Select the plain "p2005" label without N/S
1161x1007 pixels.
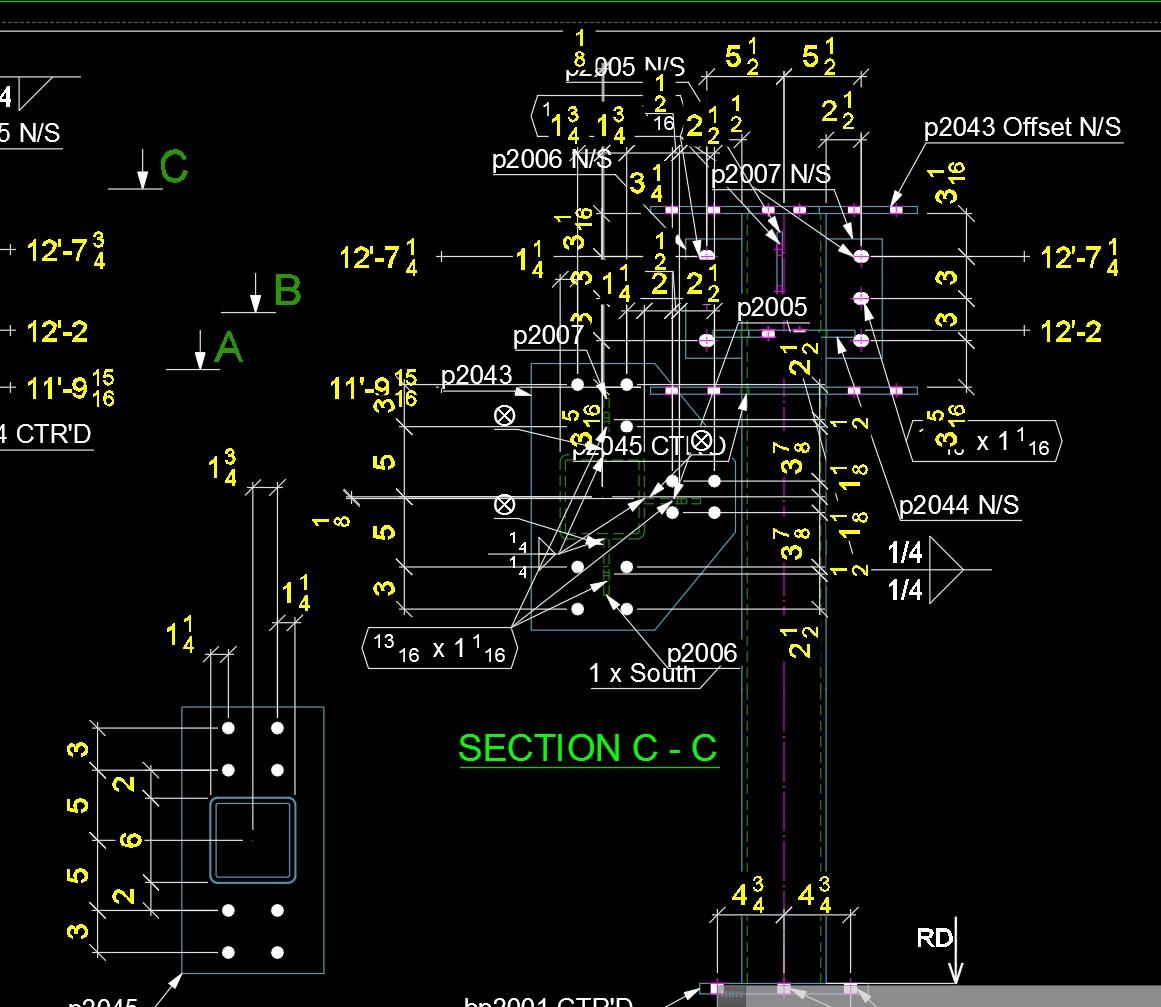(772, 307)
